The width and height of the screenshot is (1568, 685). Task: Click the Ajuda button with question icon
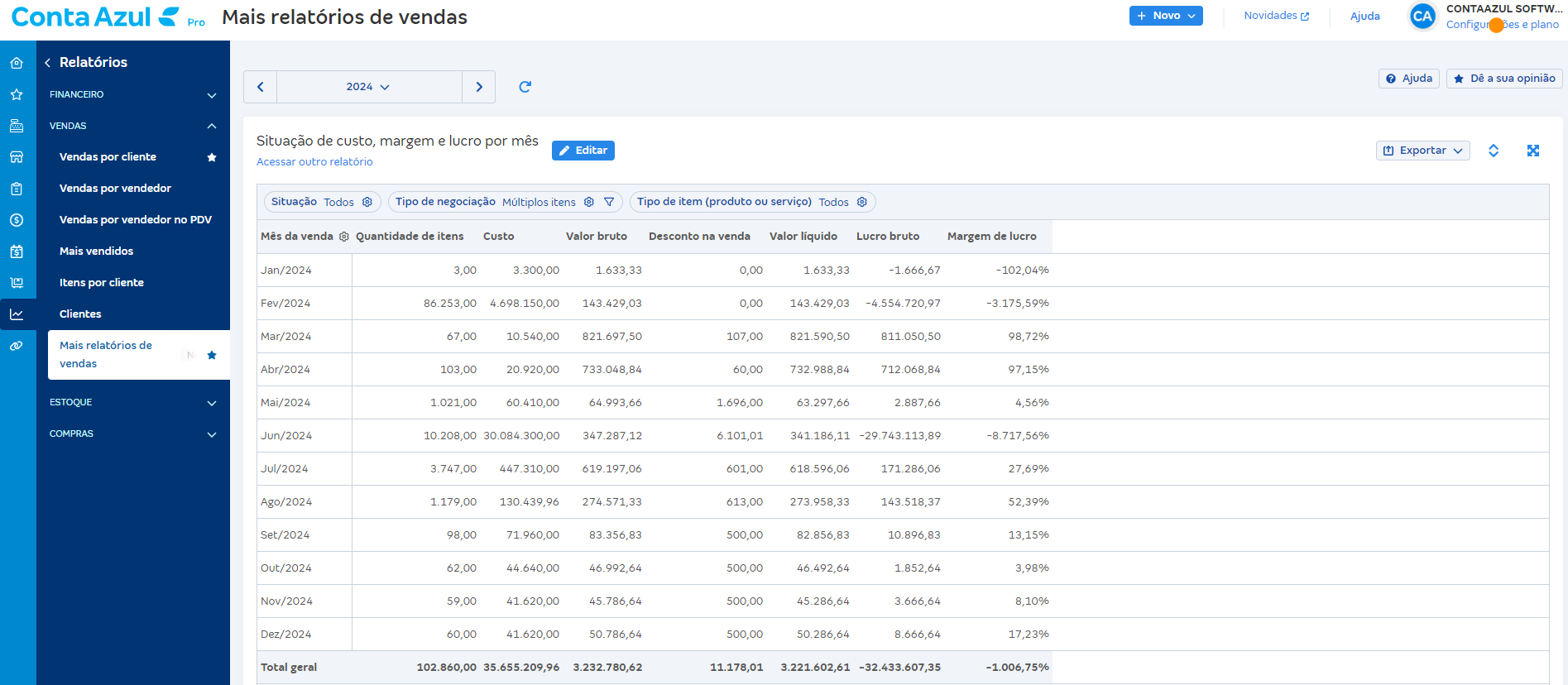1409,79
